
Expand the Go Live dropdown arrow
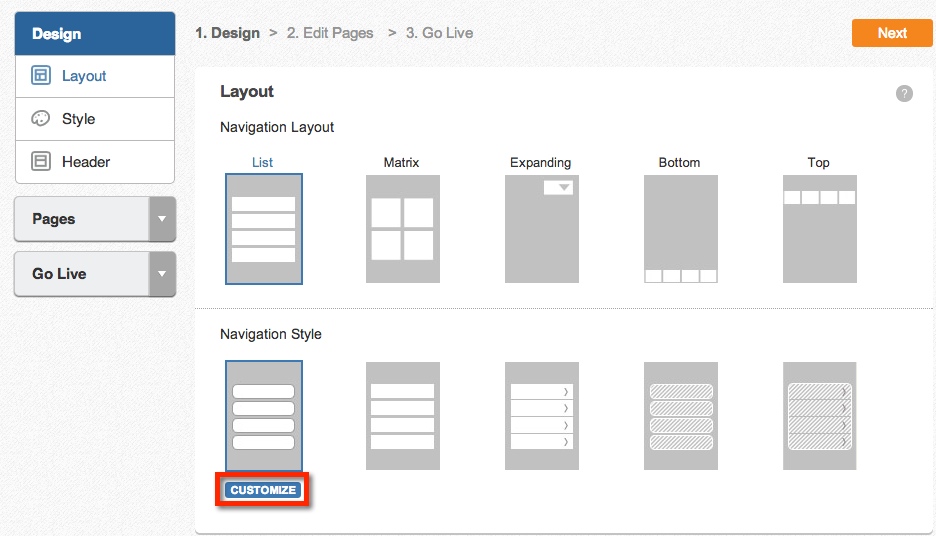click(x=162, y=274)
